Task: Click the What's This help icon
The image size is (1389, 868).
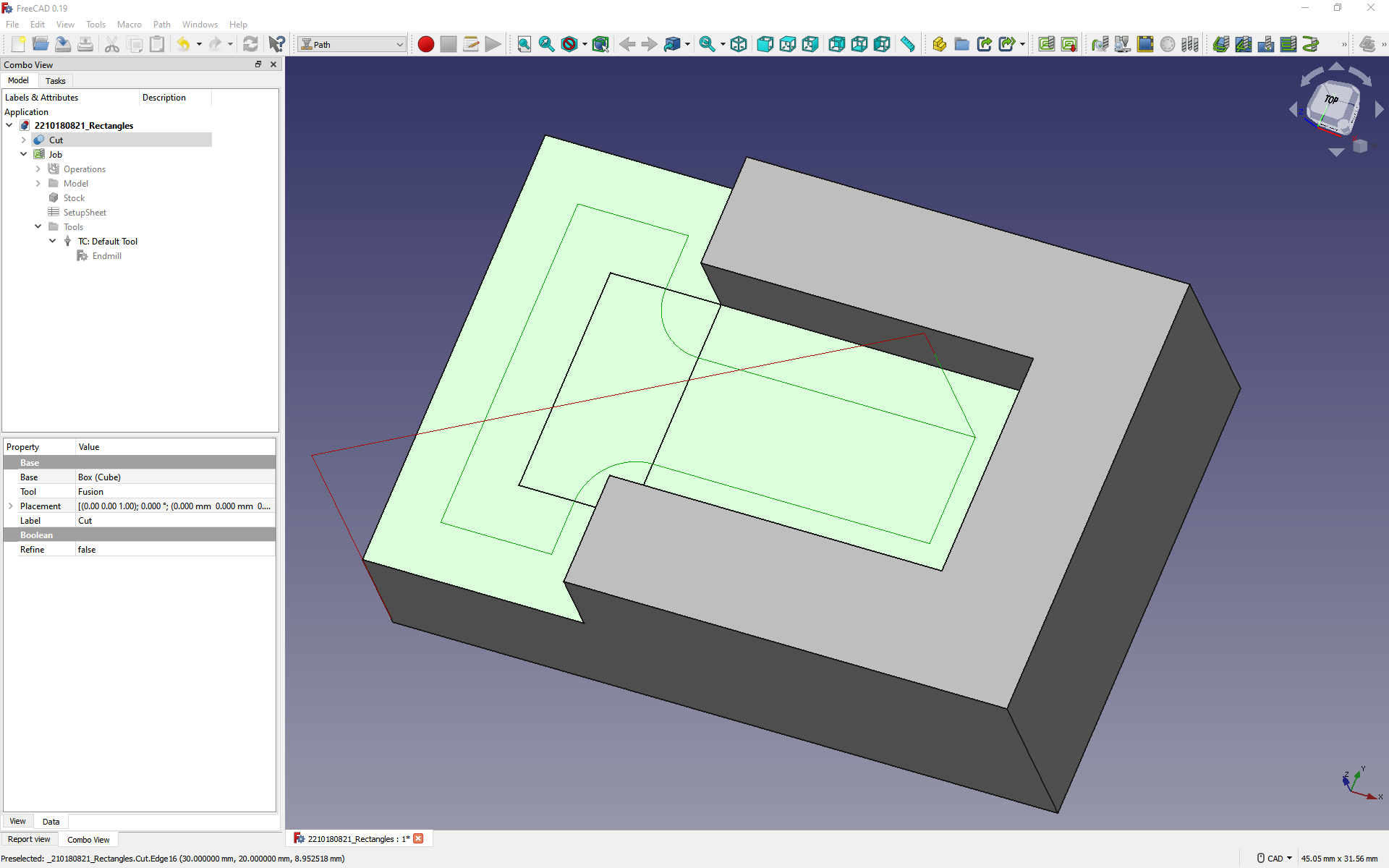Action: pyautogui.click(x=276, y=44)
